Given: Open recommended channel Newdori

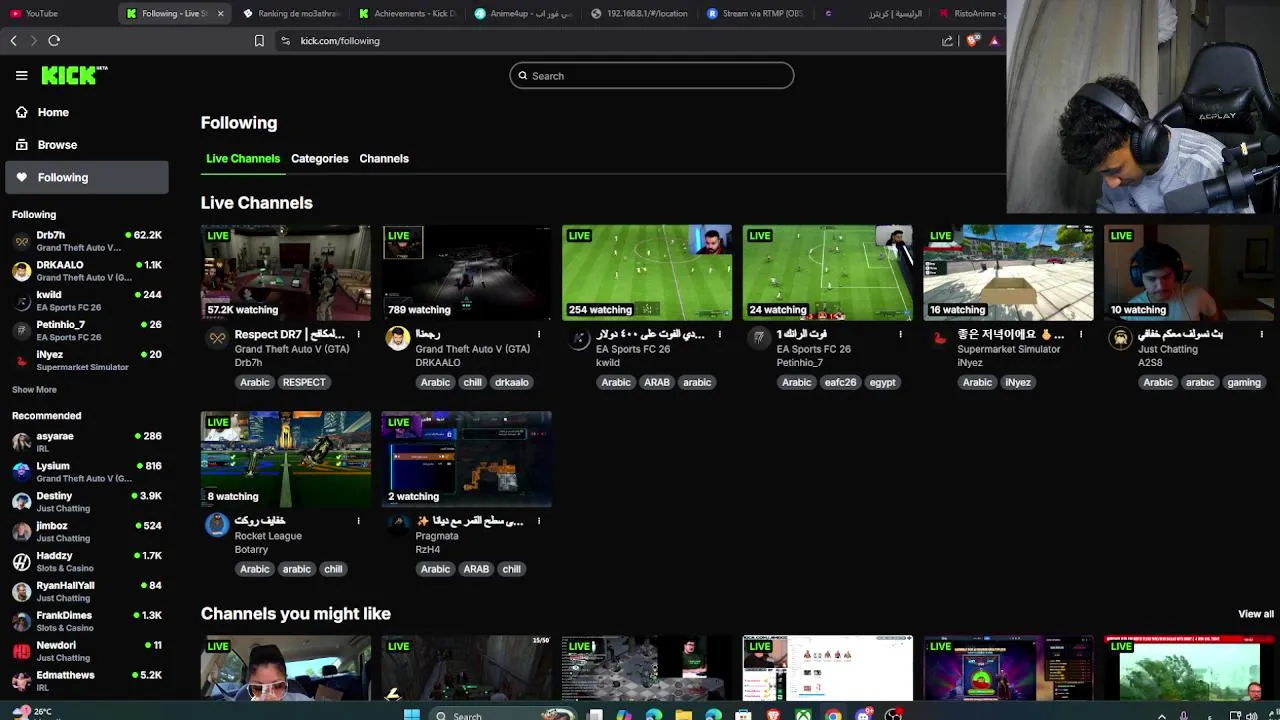Looking at the screenshot, I should coord(87,652).
